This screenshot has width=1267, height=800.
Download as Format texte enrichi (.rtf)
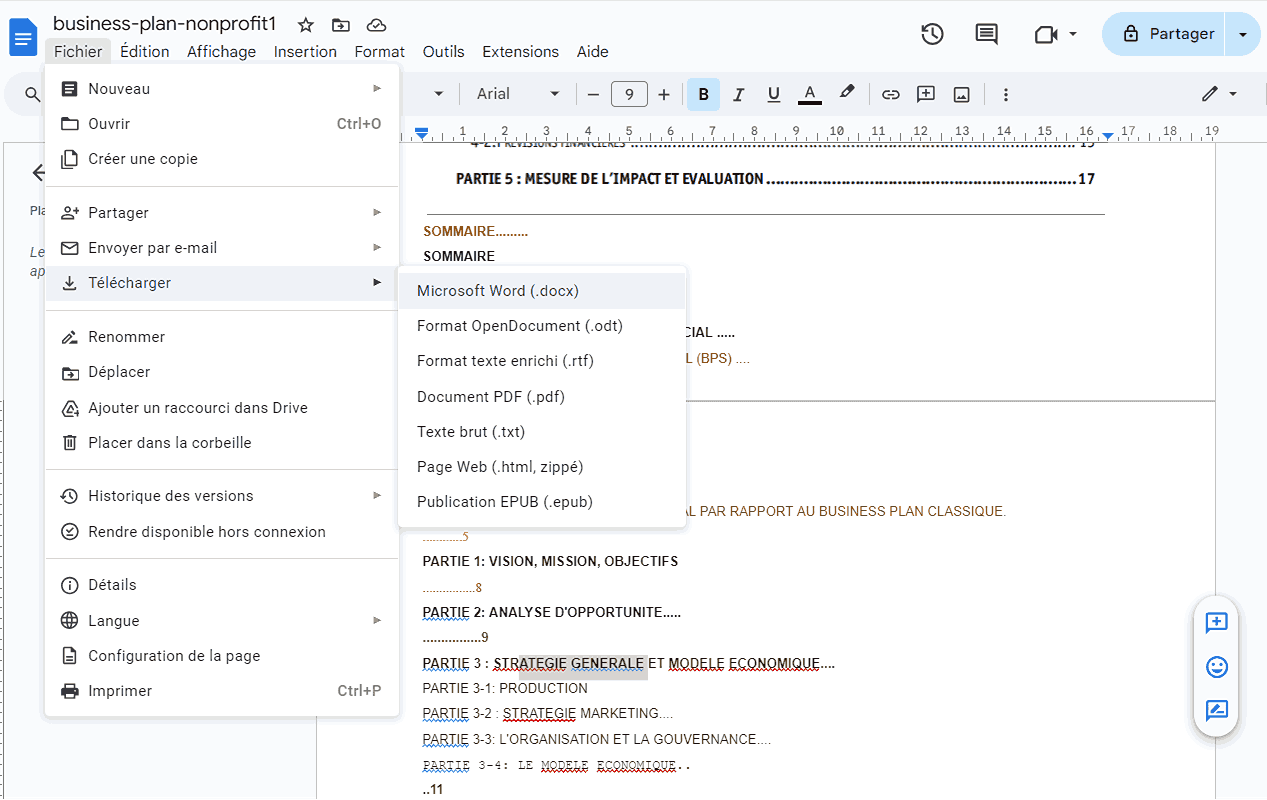(x=542, y=361)
